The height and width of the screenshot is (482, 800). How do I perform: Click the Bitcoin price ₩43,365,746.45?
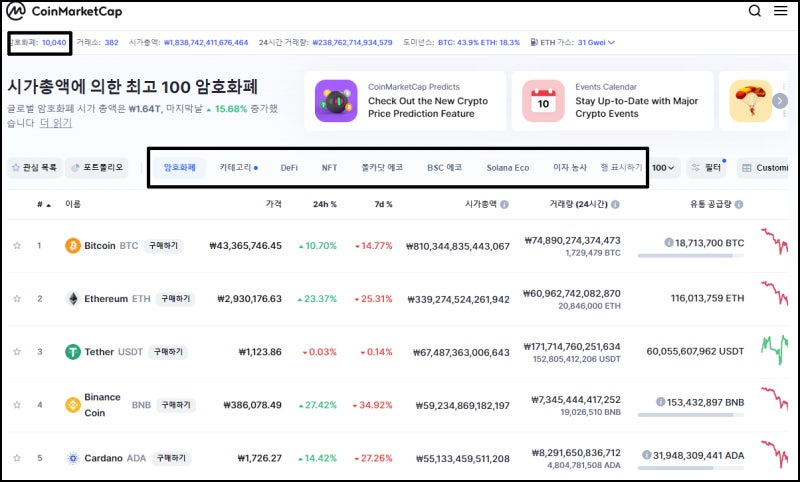(x=245, y=245)
